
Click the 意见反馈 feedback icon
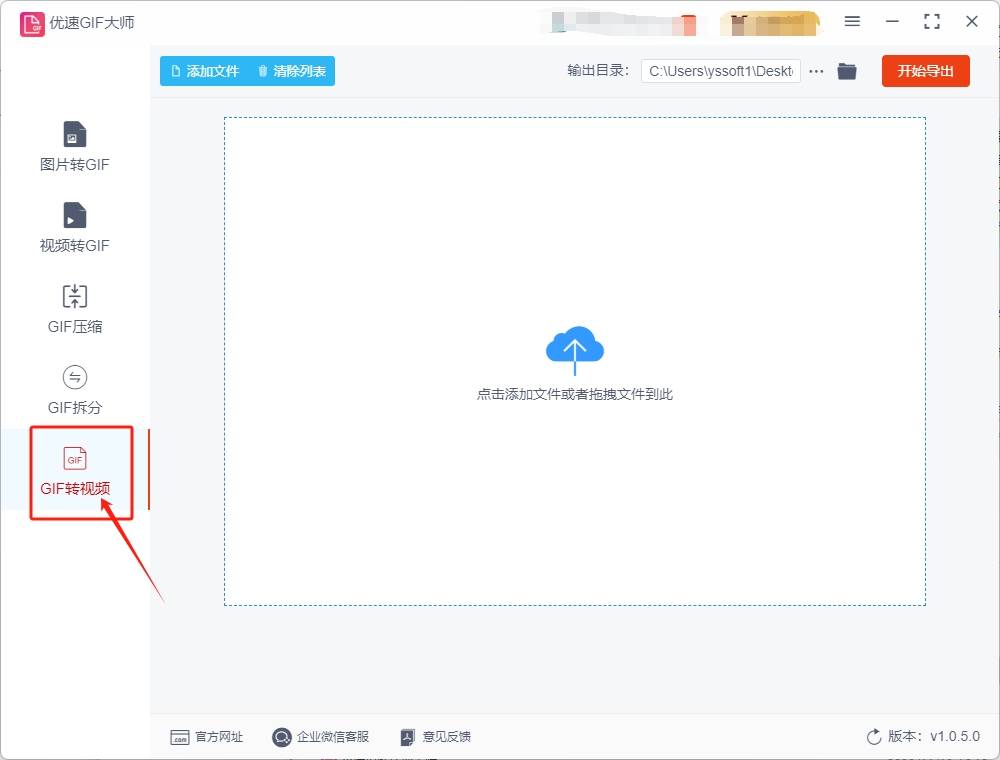coord(435,736)
